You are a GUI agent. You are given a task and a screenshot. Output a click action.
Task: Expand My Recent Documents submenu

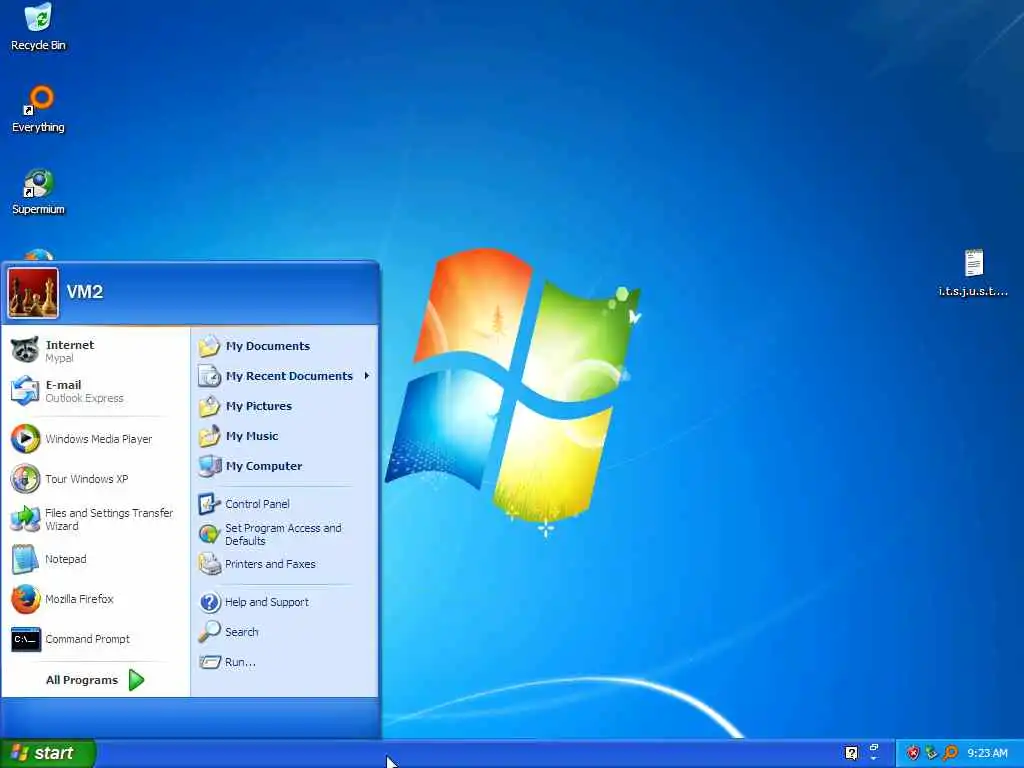point(285,376)
